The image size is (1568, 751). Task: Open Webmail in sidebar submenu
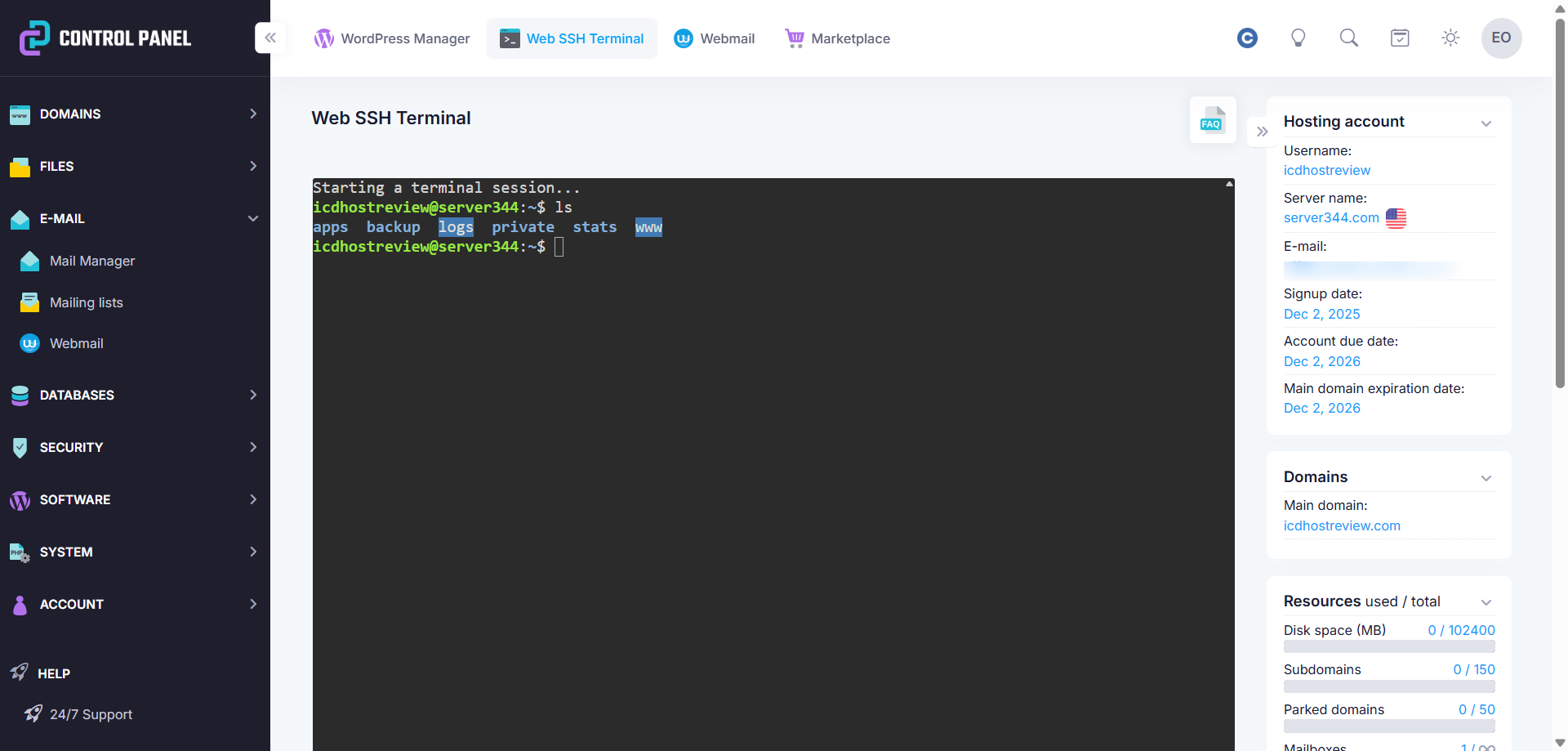pos(77,344)
